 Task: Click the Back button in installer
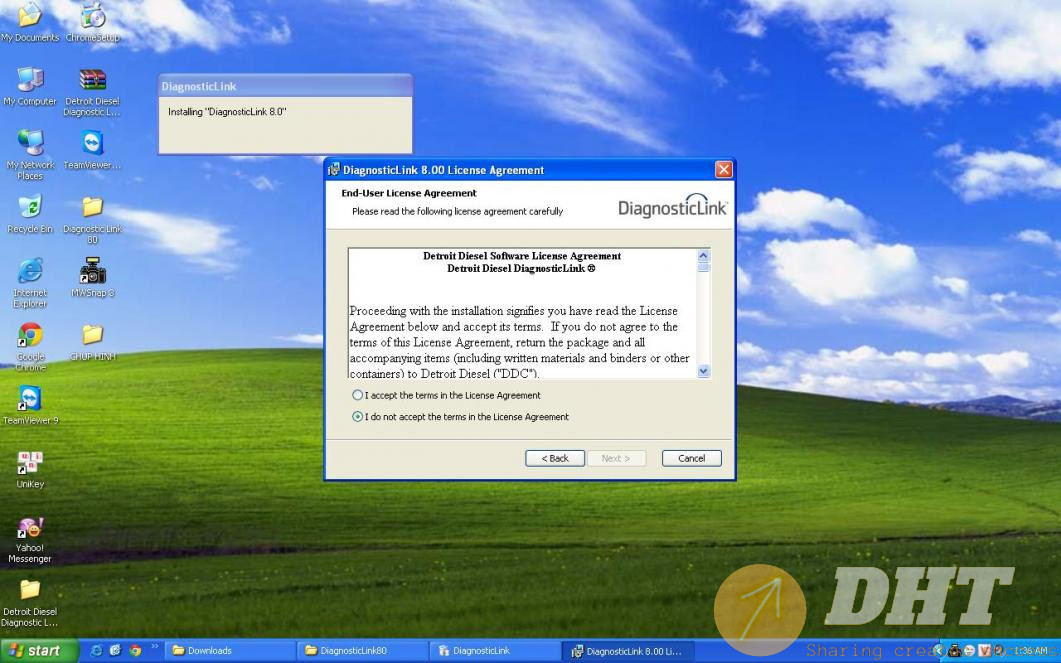coord(554,458)
